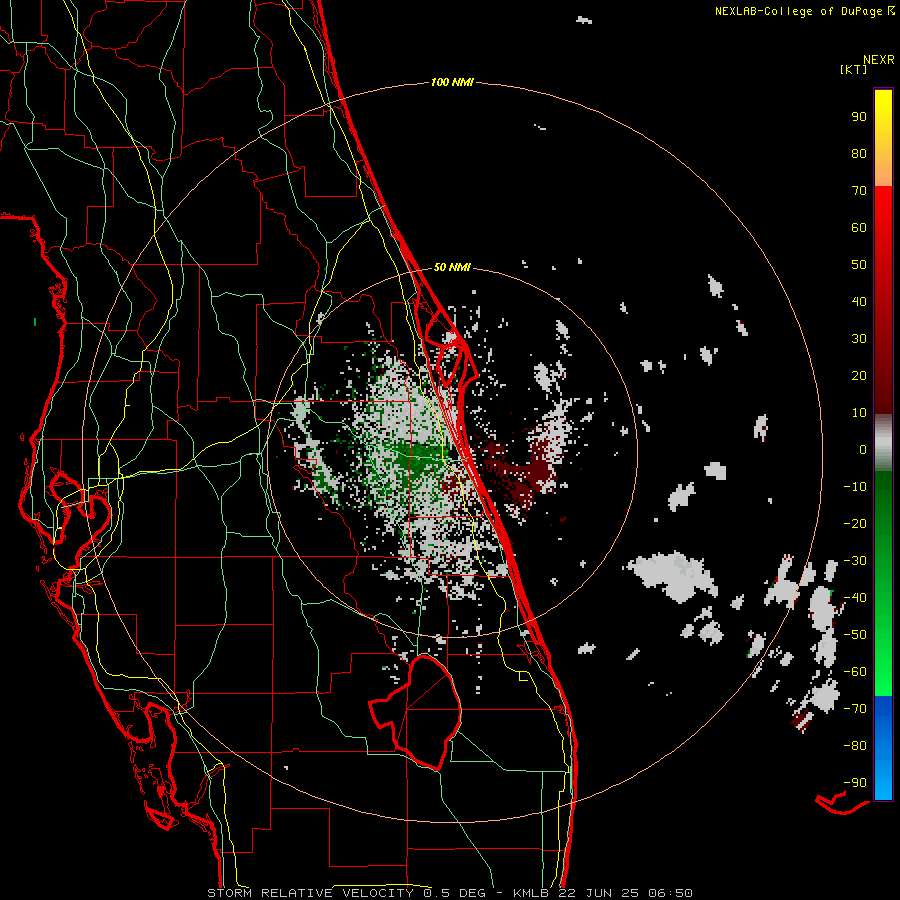This screenshot has width=900, height=900.
Task: Click the -40 value on the color scale
Action: pyautogui.click(x=855, y=598)
